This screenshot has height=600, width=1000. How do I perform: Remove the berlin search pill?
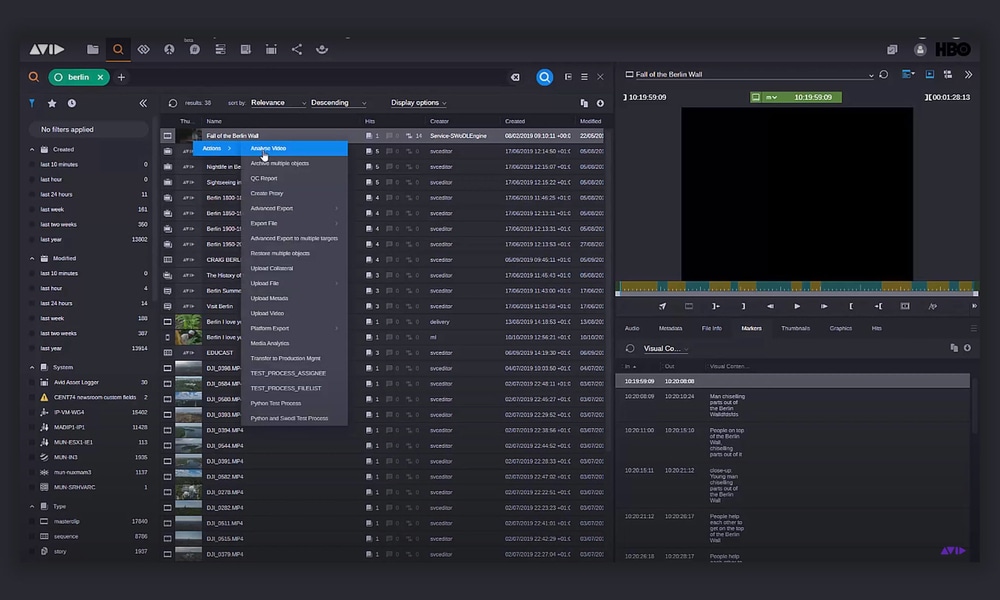[x=100, y=77]
